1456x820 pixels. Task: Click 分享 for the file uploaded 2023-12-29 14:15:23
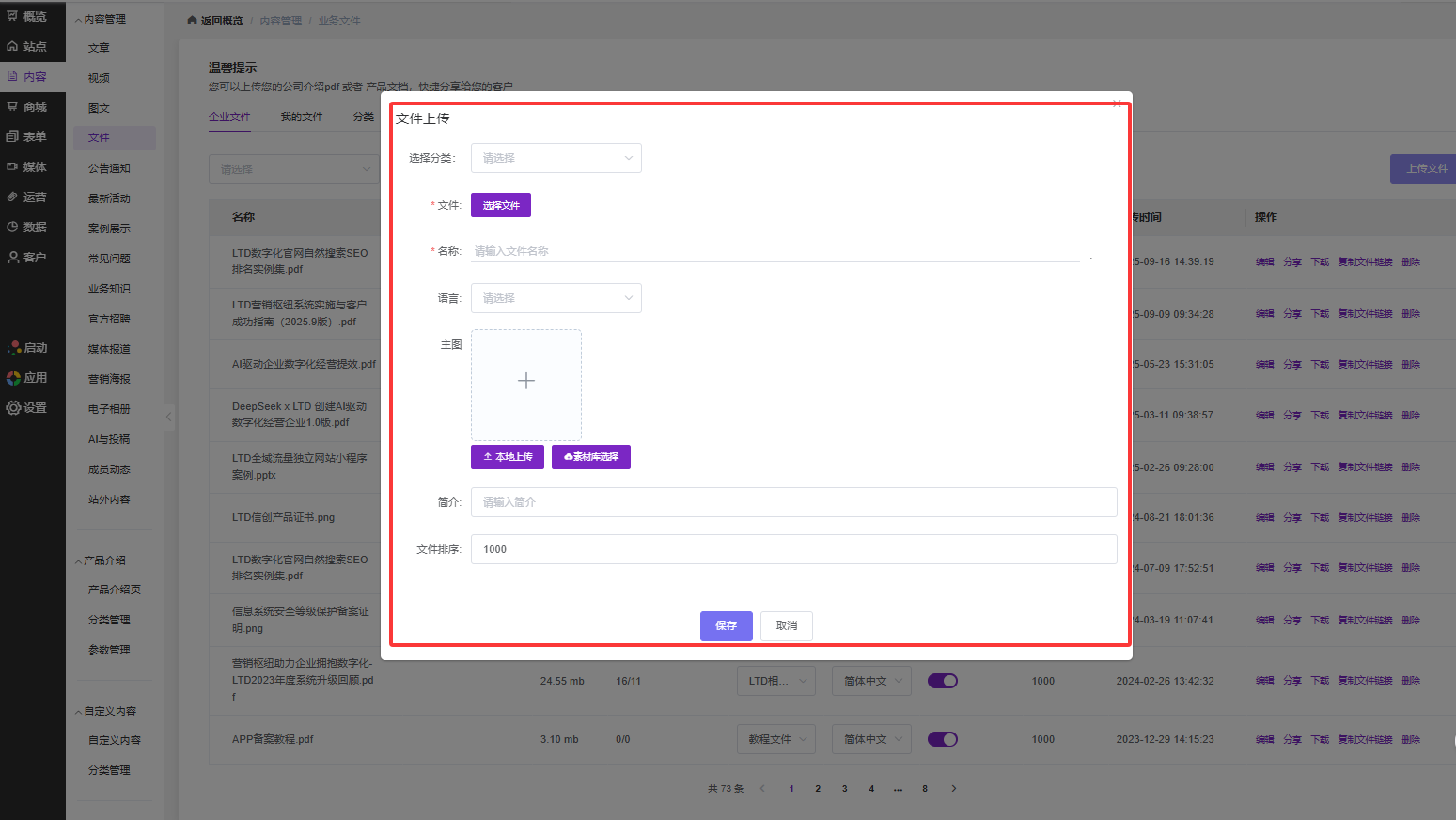click(x=1292, y=739)
